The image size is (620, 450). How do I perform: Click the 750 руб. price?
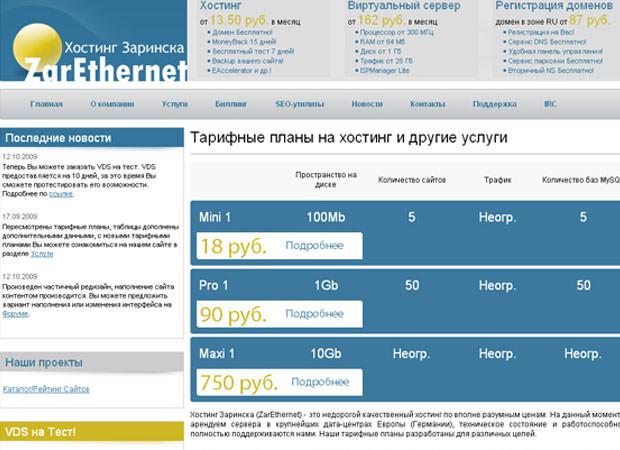pyautogui.click(x=239, y=382)
